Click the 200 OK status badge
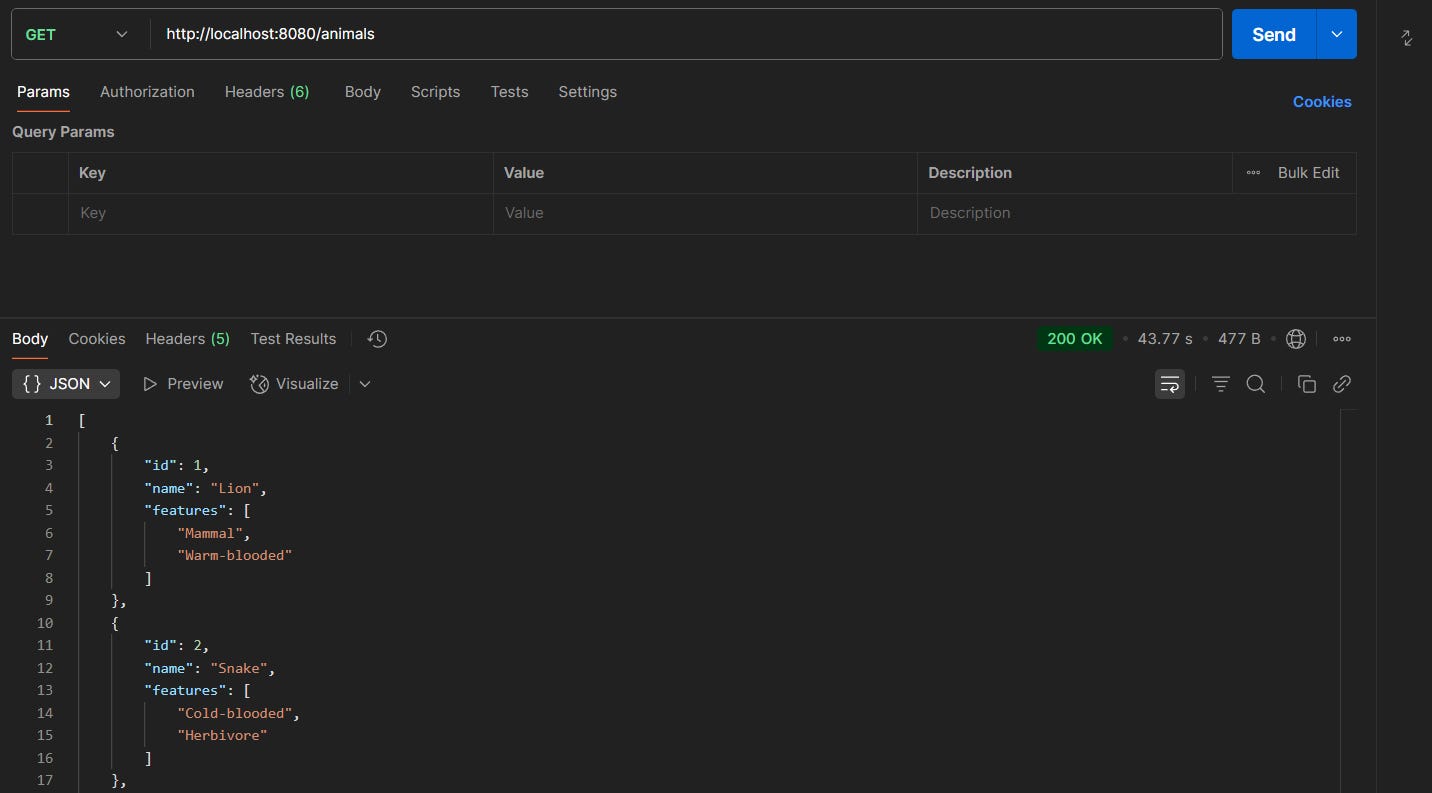 tap(1075, 339)
